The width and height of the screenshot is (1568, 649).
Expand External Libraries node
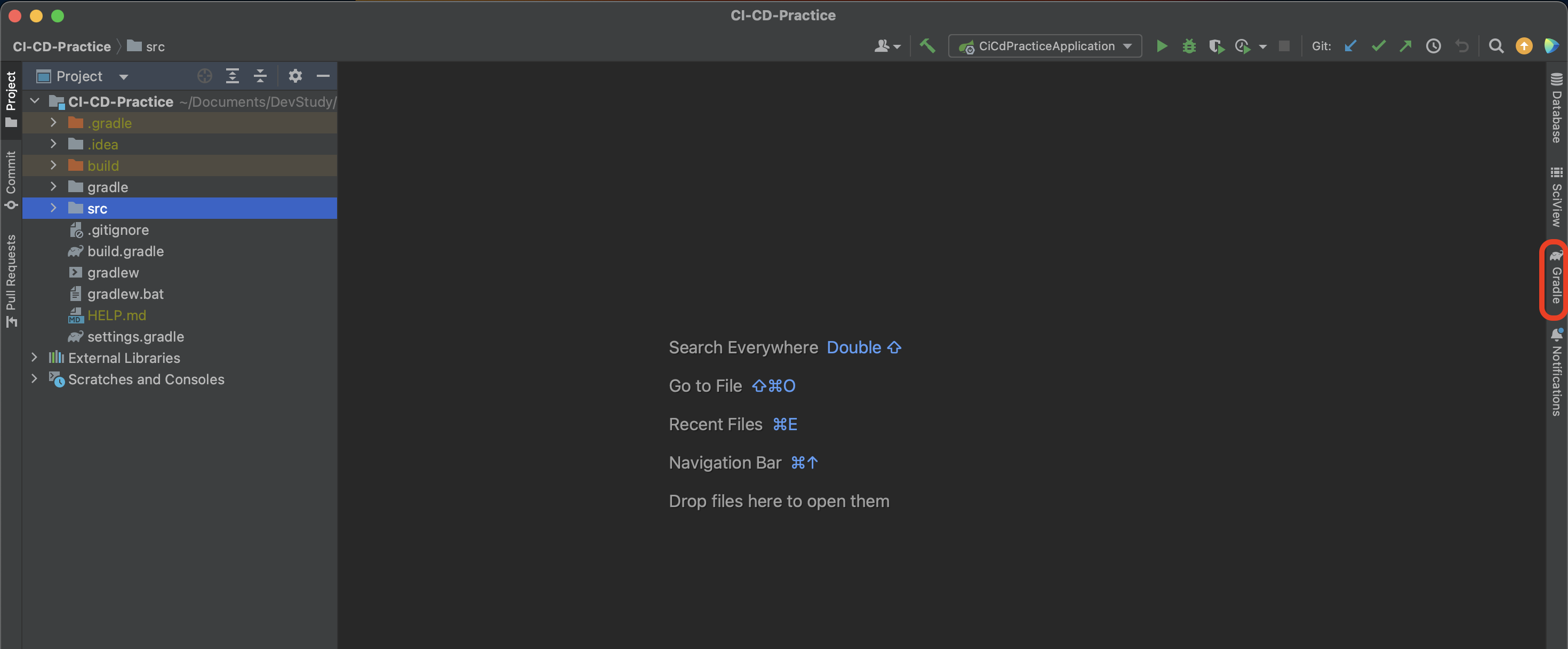tap(35, 358)
